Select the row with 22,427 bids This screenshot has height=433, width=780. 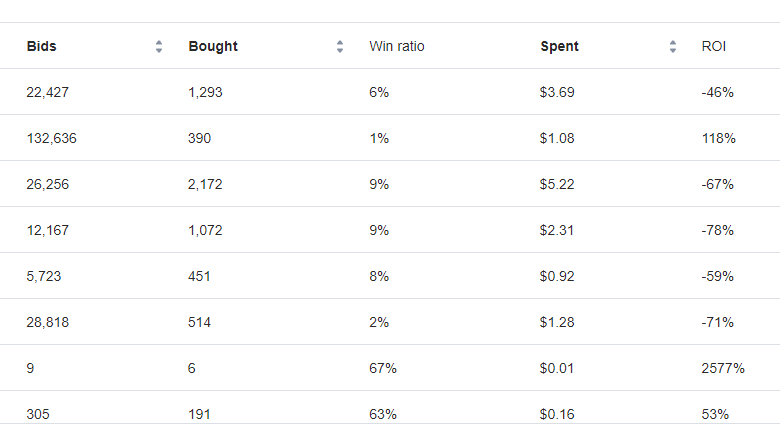click(390, 92)
